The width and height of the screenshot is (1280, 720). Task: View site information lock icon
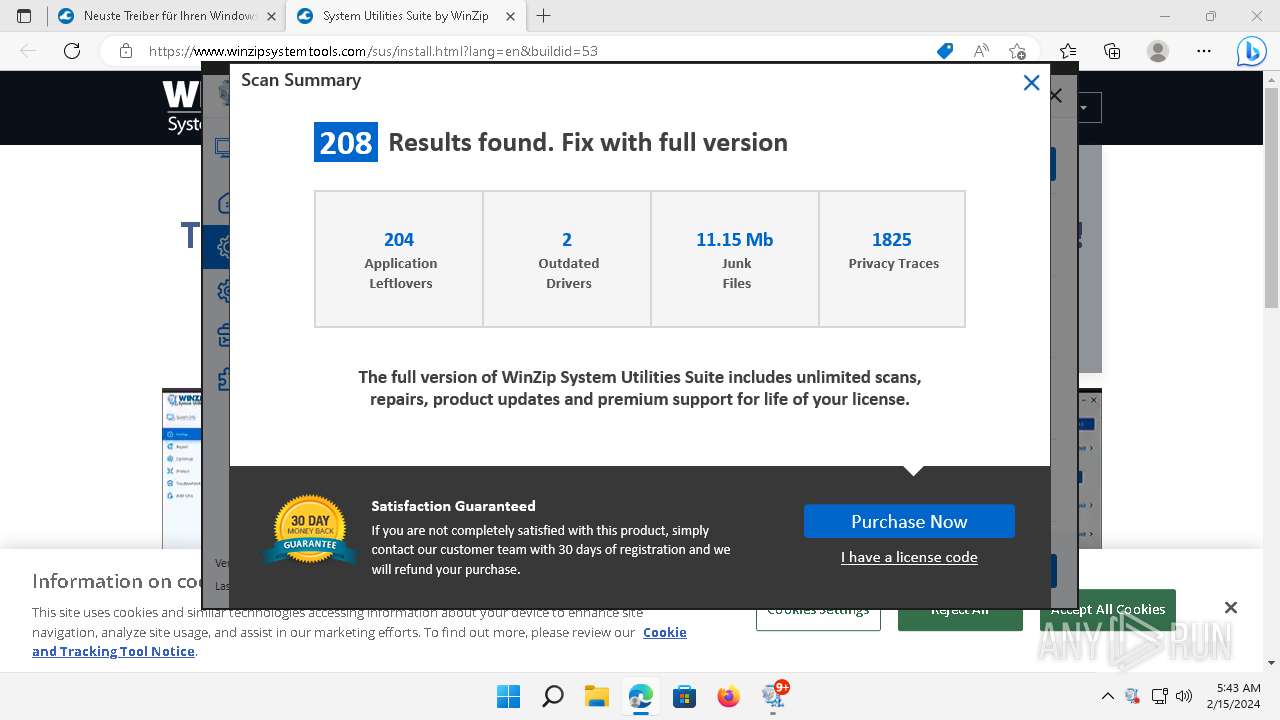(x=125, y=51)
